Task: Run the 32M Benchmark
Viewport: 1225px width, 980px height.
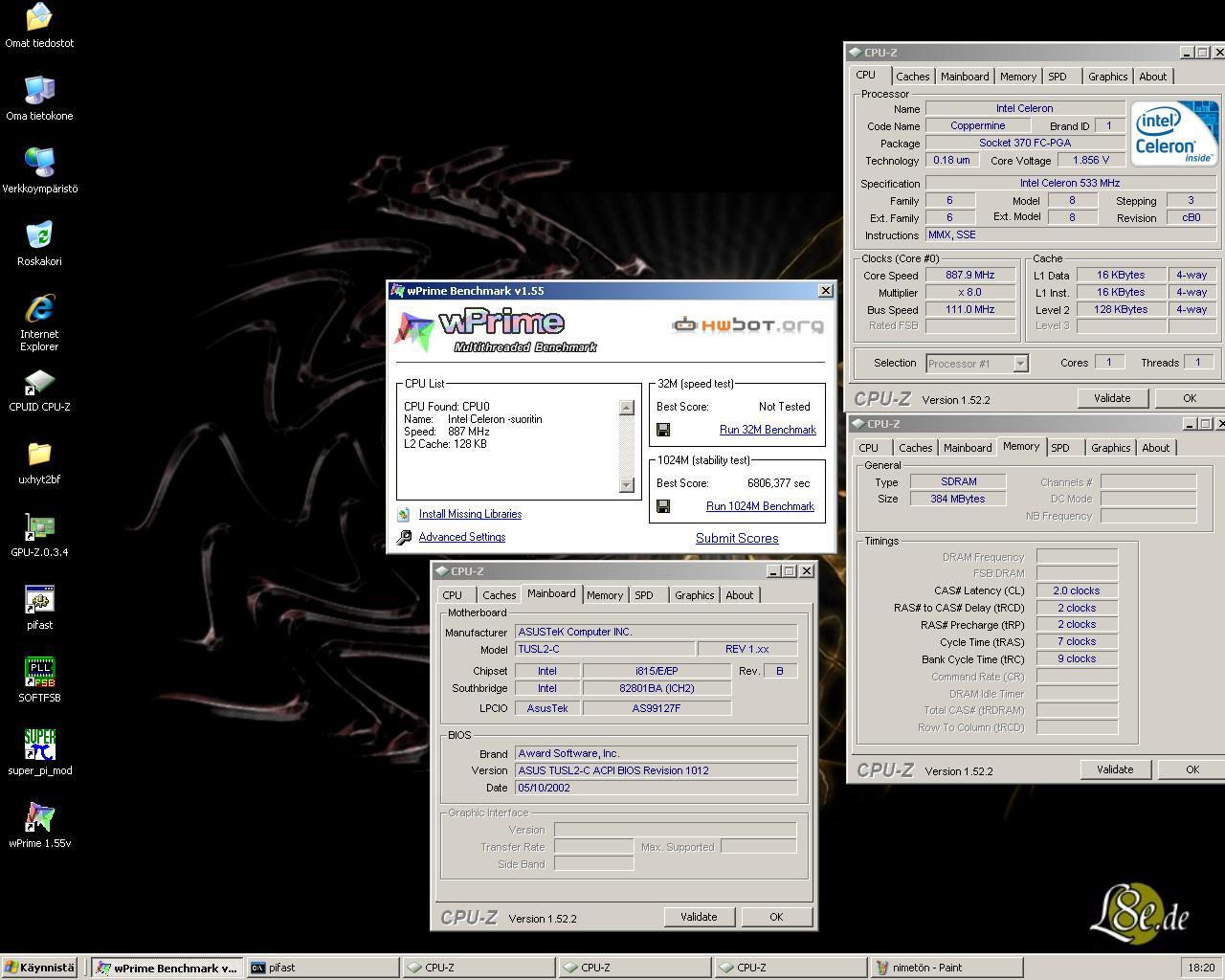Action: click(x=768, y=430)
